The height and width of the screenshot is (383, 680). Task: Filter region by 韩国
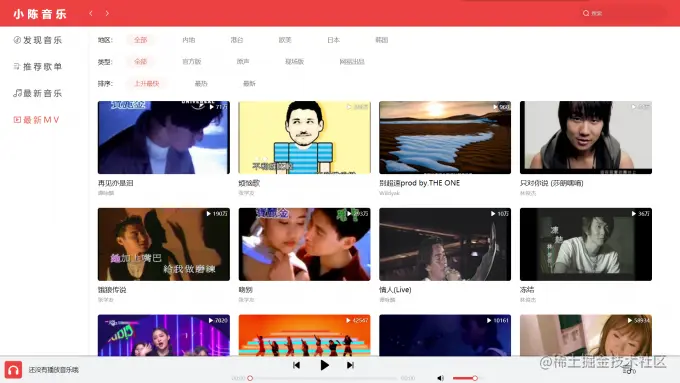coord(381,40)
